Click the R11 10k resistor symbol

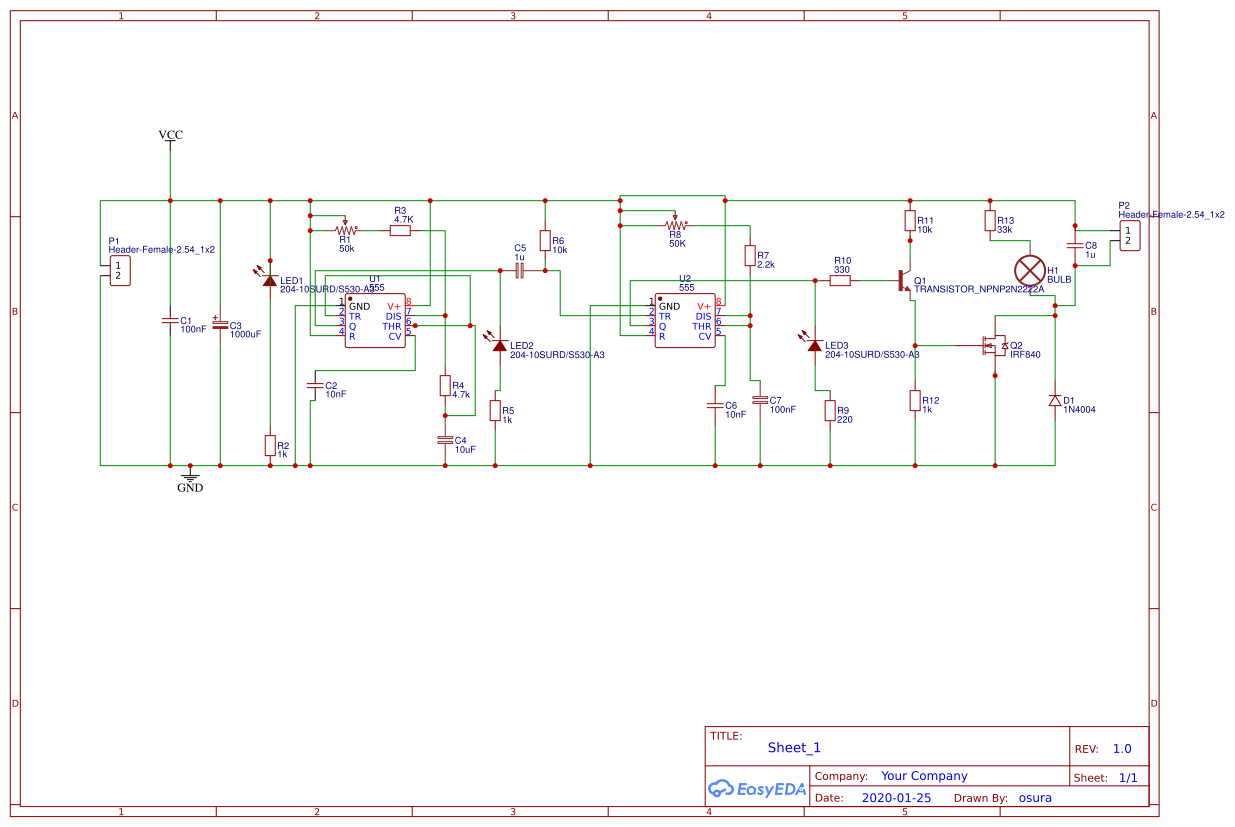910,221
